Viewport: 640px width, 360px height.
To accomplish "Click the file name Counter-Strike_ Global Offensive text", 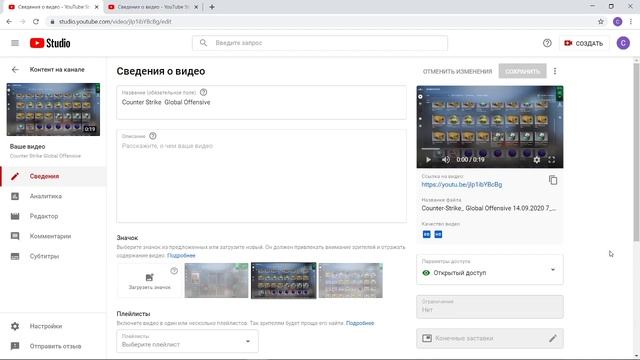I will pos(489,208).
